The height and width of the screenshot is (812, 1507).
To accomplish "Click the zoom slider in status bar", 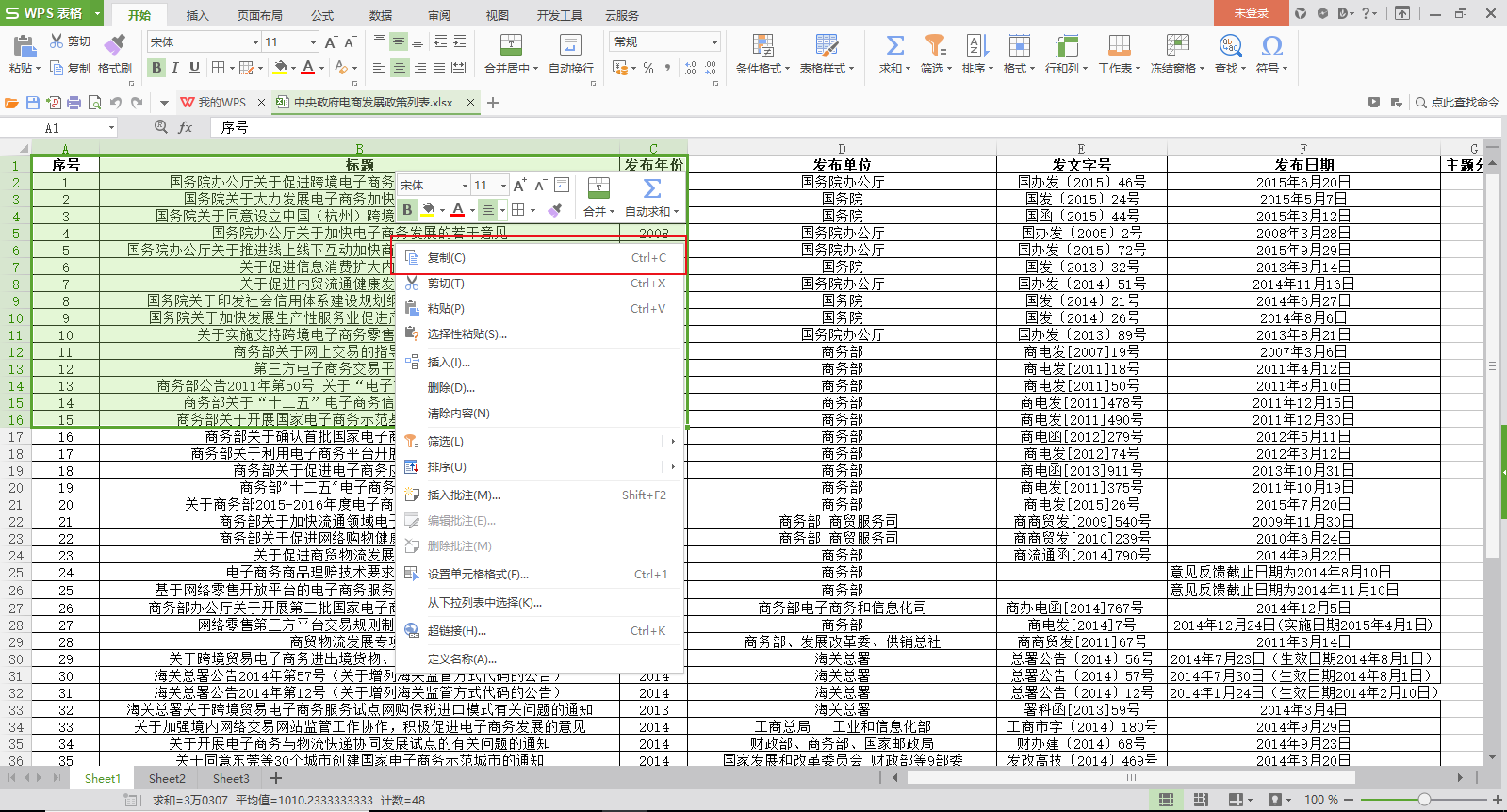I will click(x=1424, y=800).
